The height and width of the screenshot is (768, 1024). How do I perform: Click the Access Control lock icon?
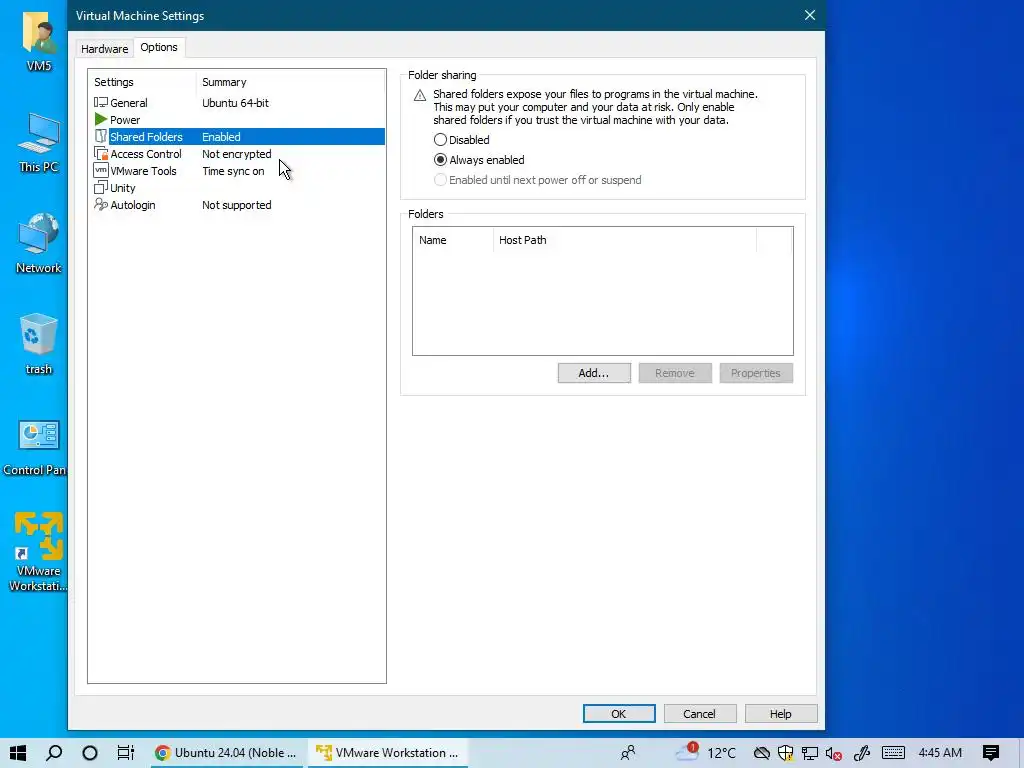coord(101,153)
